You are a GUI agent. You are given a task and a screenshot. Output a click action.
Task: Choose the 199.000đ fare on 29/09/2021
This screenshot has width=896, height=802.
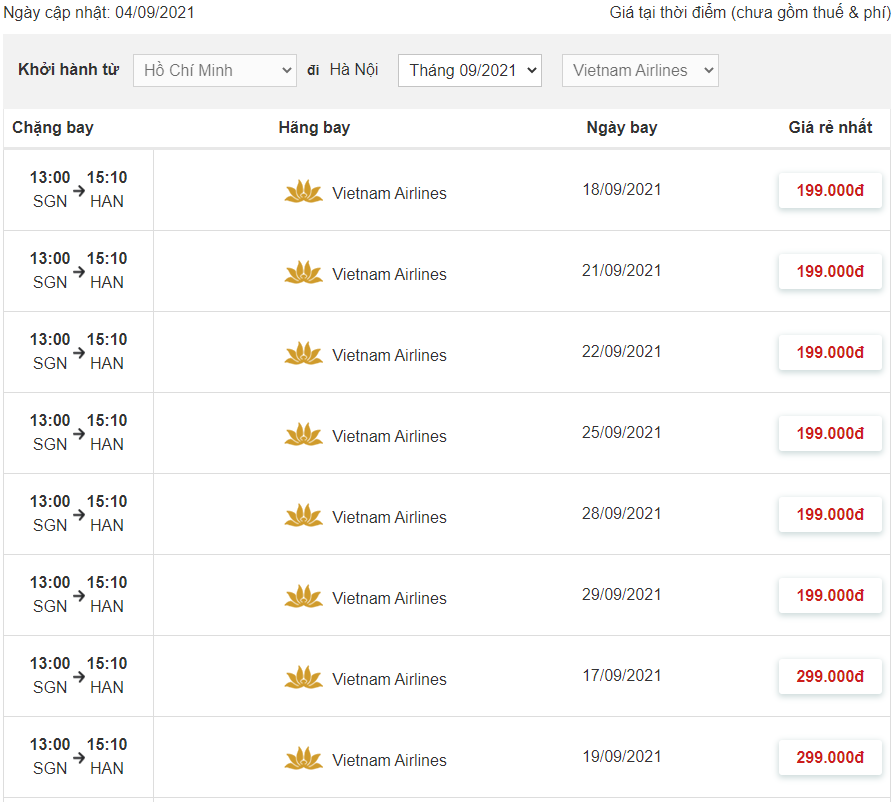click(x=830, y=596)
